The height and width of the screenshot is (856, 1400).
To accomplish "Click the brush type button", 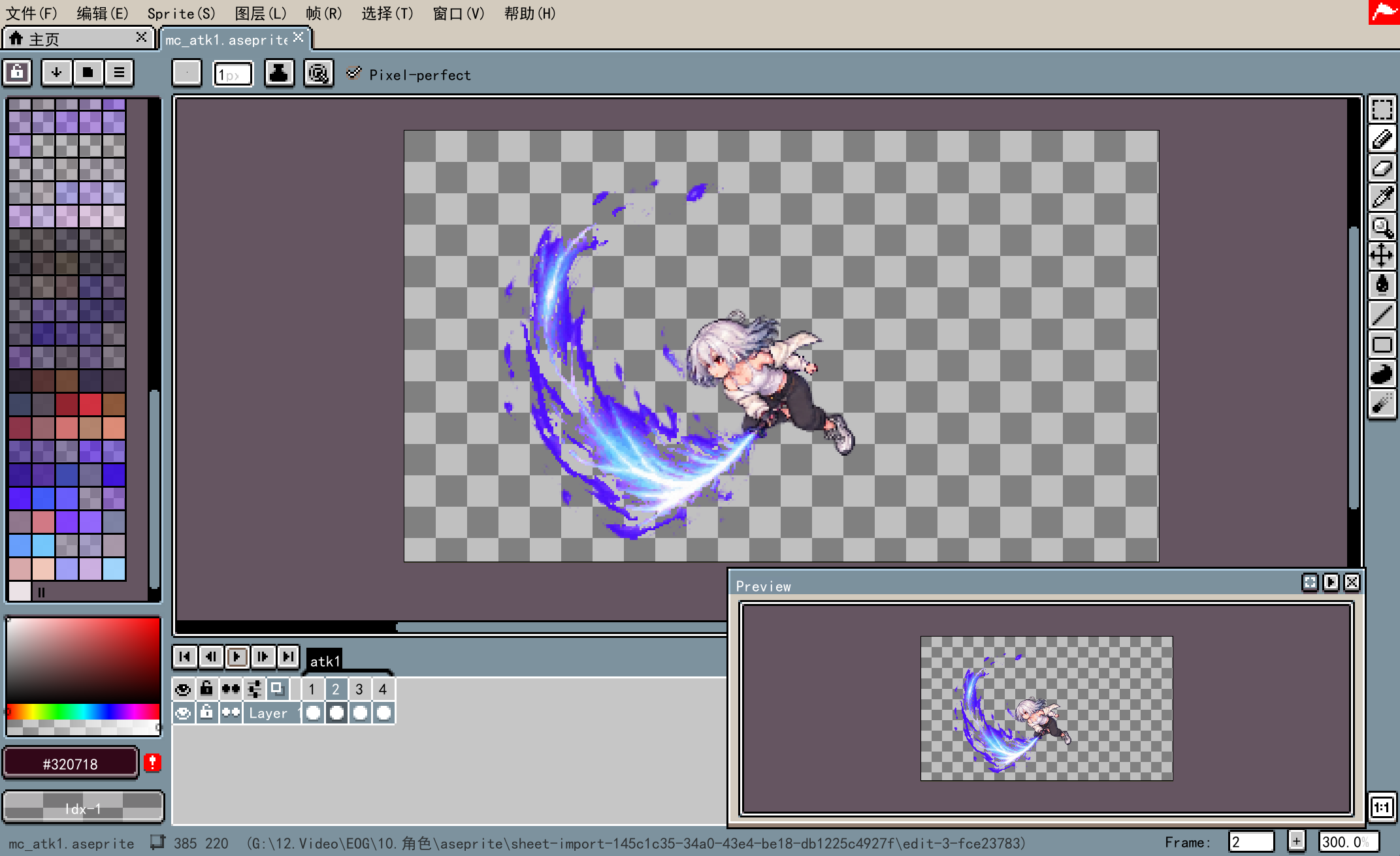I will [187, 73].
